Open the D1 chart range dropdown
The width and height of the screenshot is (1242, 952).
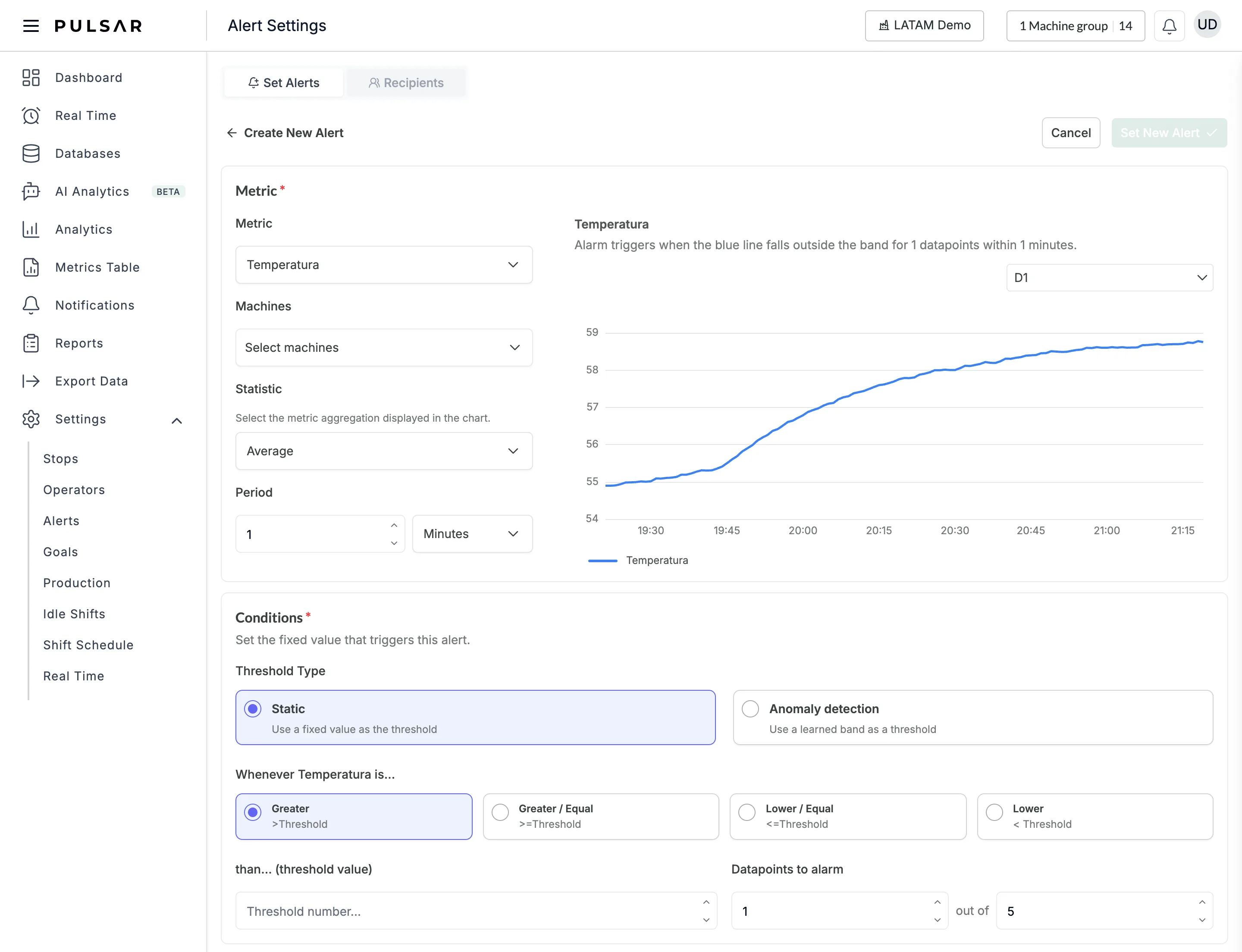point(1109,278)
